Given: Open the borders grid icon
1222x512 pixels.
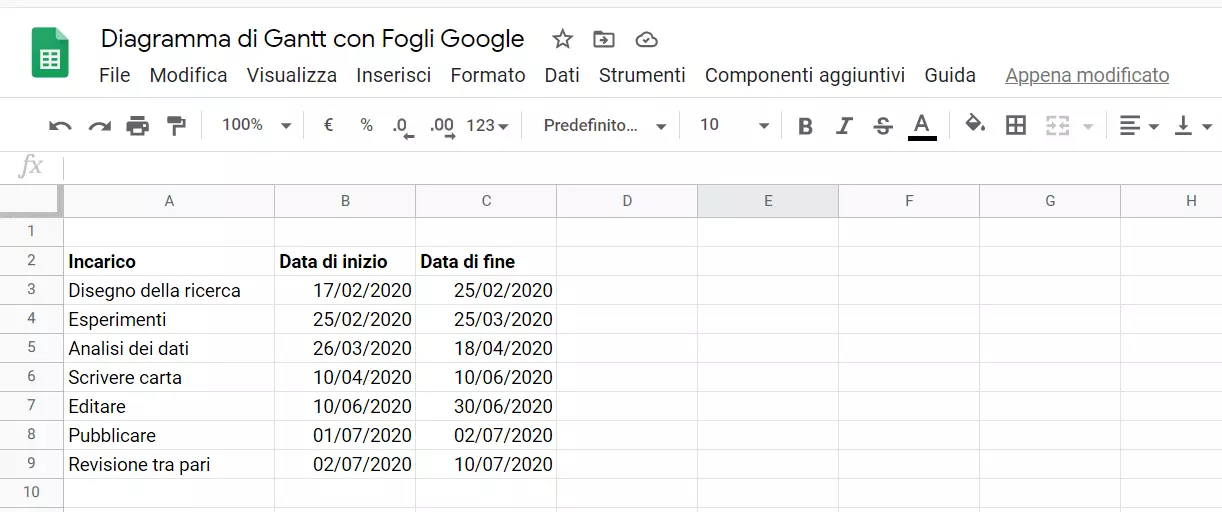Looking at the screenshot, I should coord(1016,125).
